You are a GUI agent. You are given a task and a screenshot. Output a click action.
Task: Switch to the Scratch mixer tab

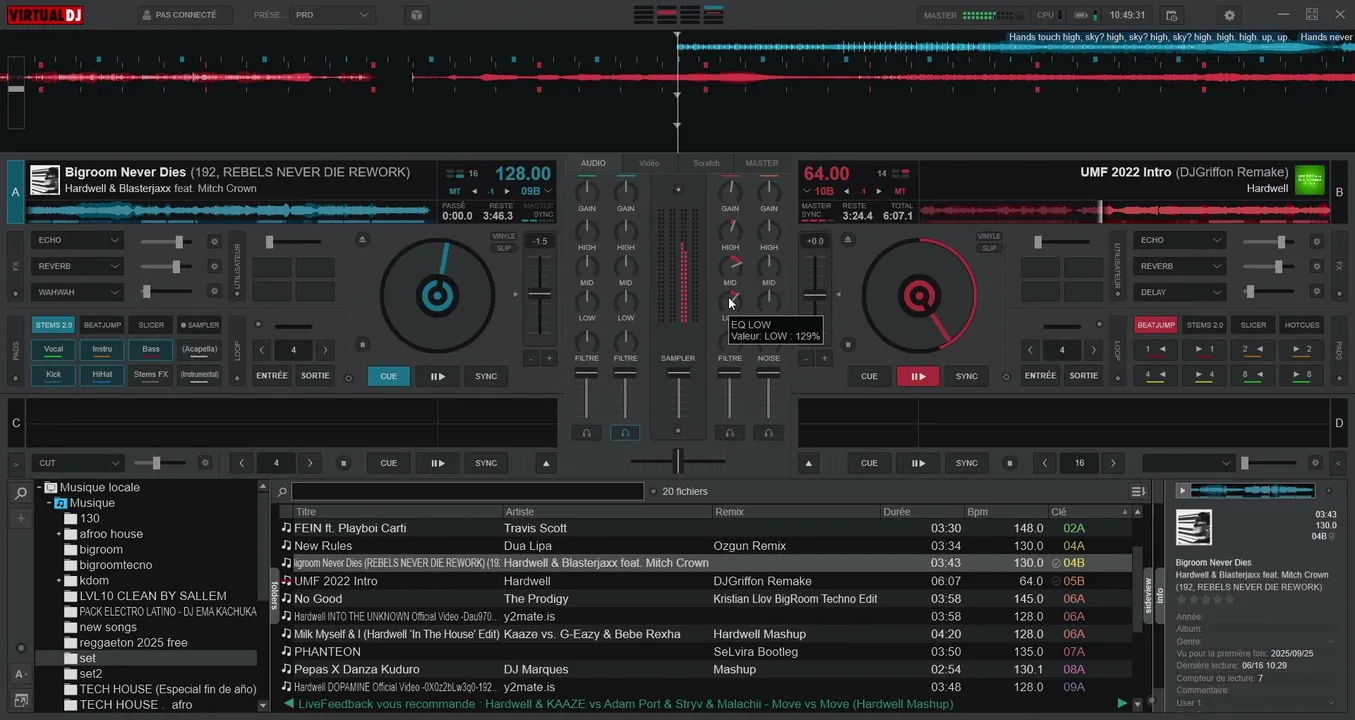coord(706,163)
